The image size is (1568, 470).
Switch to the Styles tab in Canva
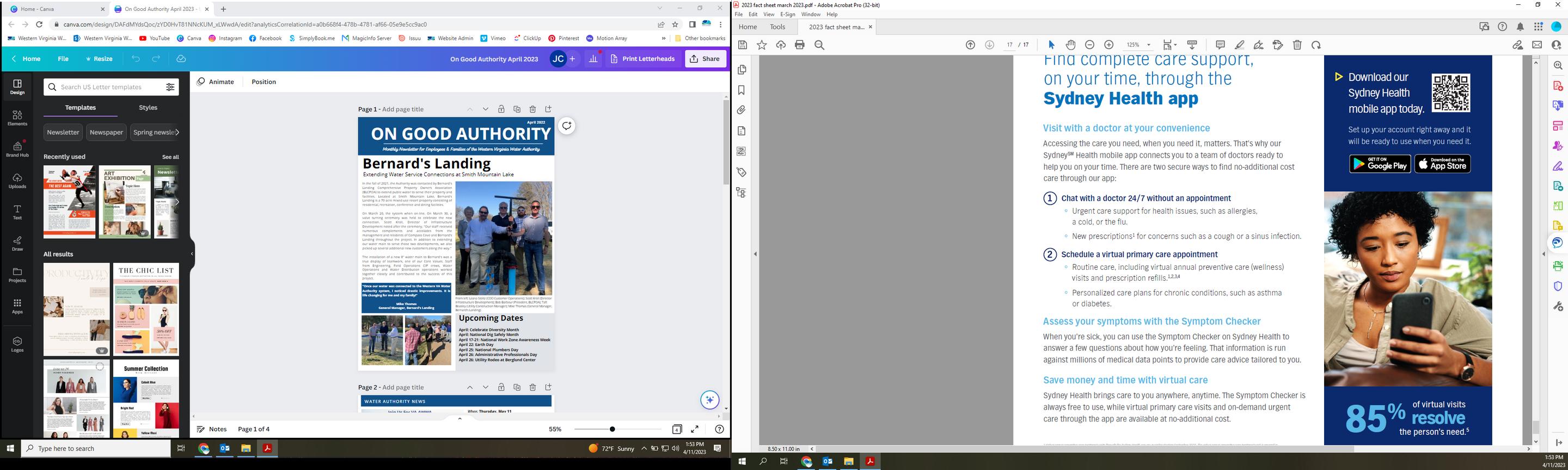(148, 108)
